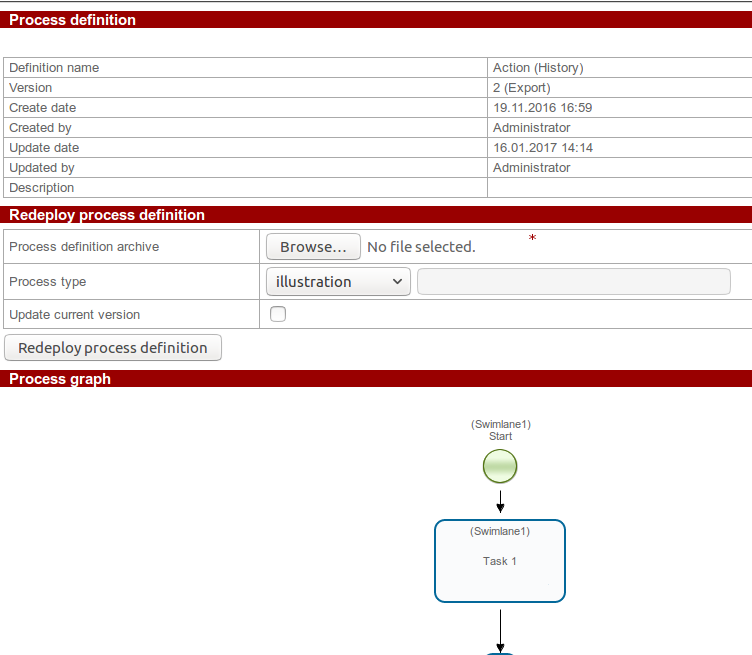Click the arrow leaving Task 1

click(500, 627)
